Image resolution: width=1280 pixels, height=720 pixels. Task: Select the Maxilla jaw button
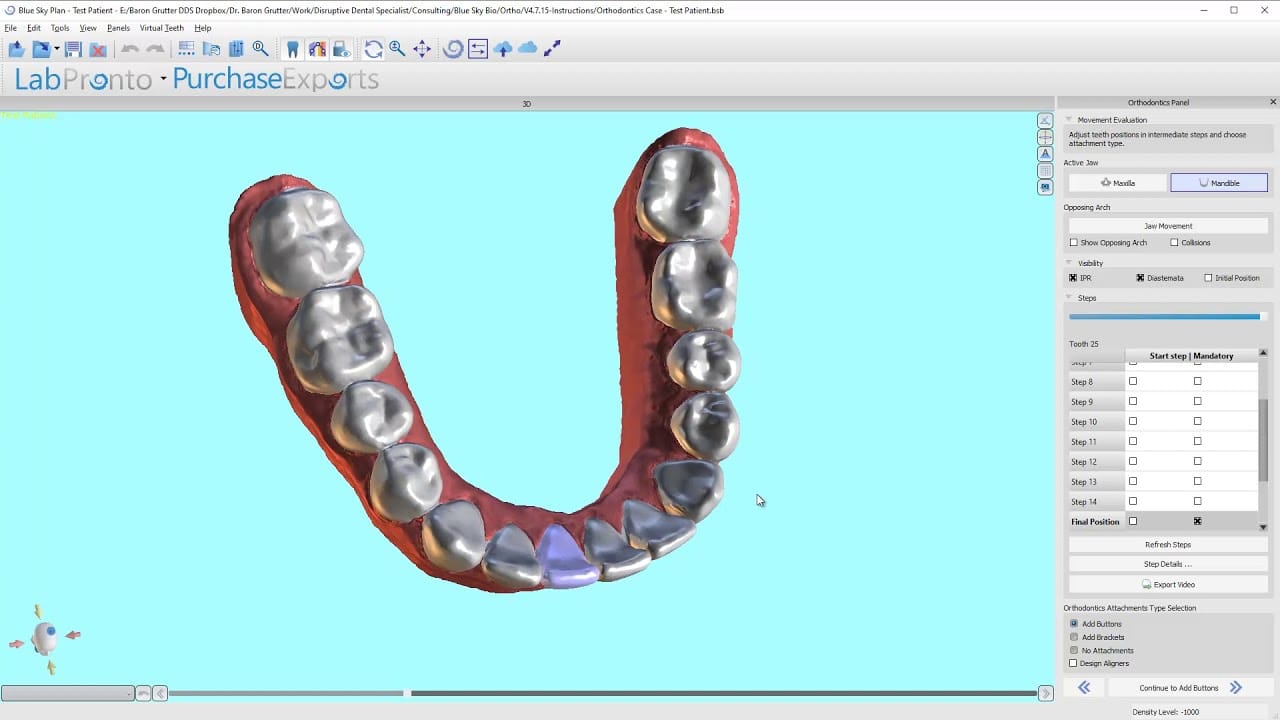point(1118,183)
